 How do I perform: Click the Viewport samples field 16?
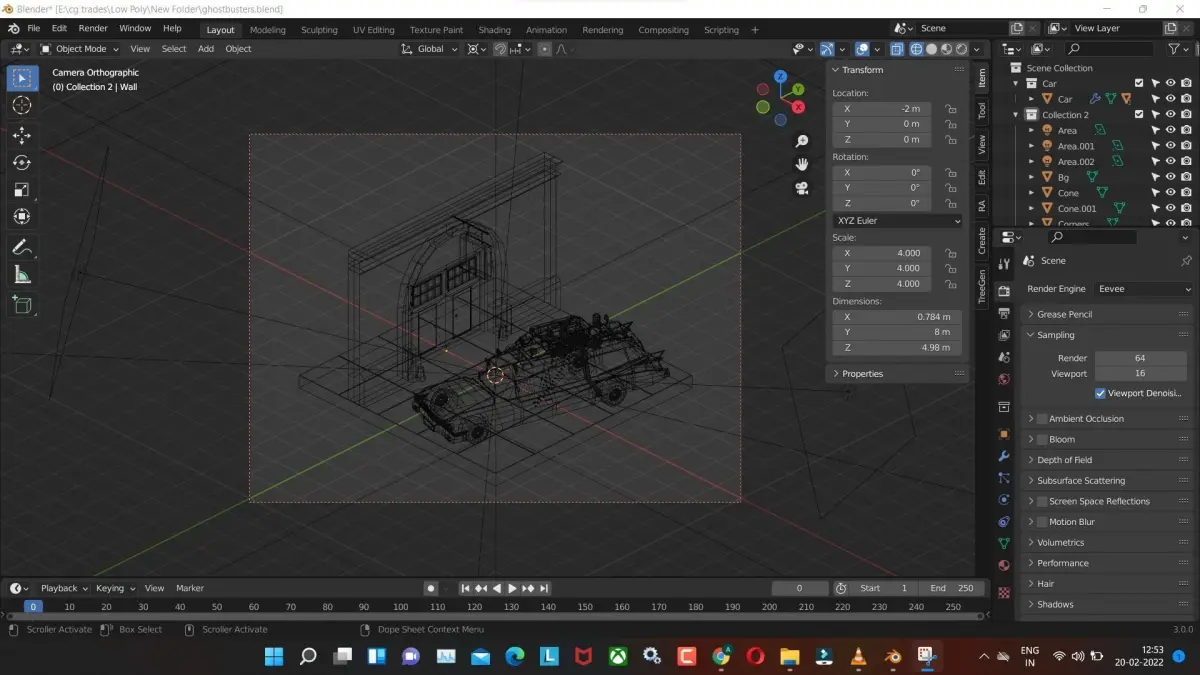coord(1140,374)
